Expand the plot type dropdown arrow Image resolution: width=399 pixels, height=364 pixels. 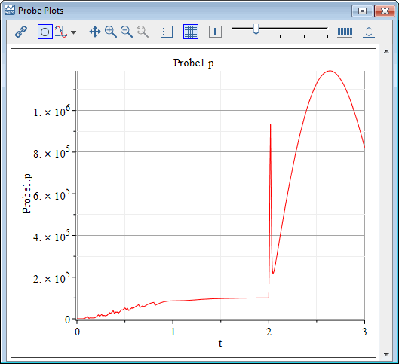pyautogui.click(x=73, y=33)
